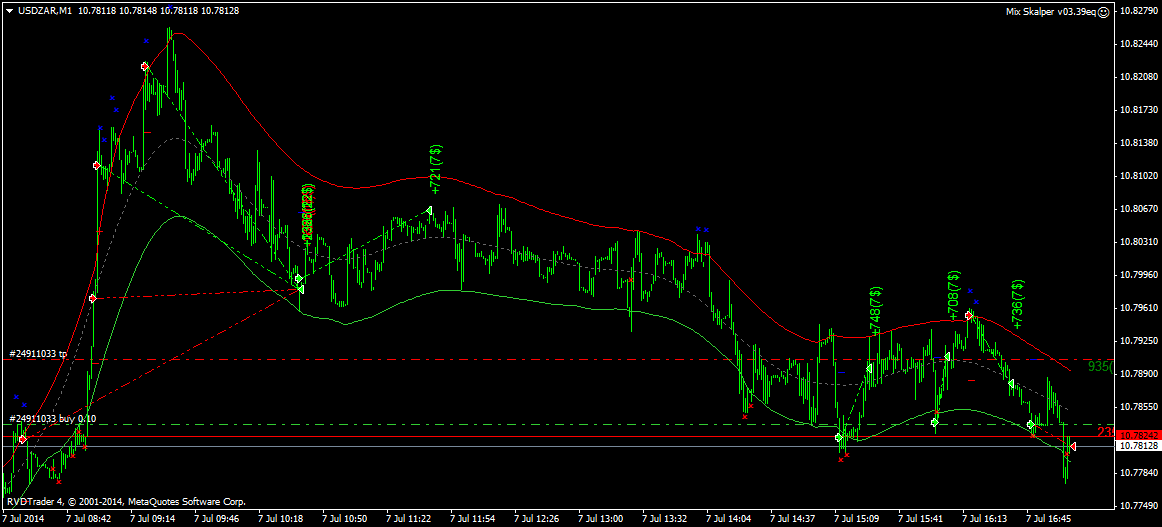Click the current price tag 10.78128
This screenshot has width=1162, height=527.
pos(1137,446)
